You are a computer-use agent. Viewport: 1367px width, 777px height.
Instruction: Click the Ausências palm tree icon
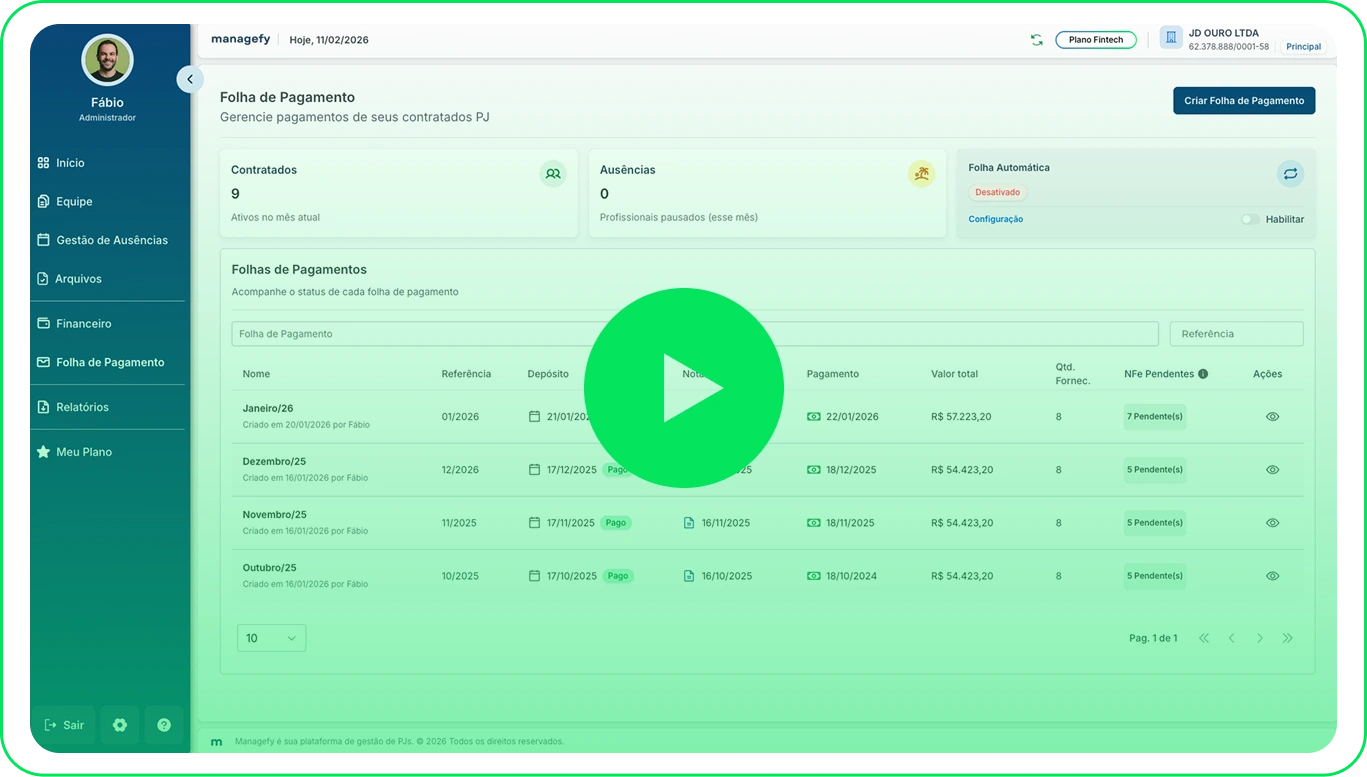pyautogui.click(x=921, y=173)
